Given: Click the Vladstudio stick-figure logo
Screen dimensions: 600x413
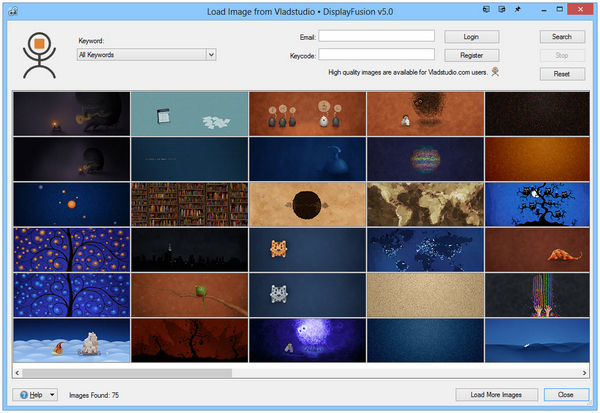Looking at the screenshot, I should pos(39,56).
